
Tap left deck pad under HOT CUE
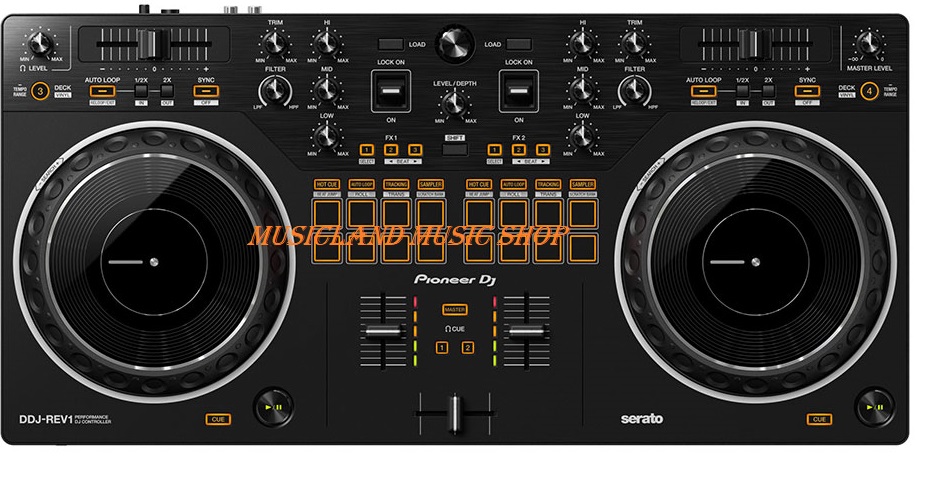pos(327,214)
